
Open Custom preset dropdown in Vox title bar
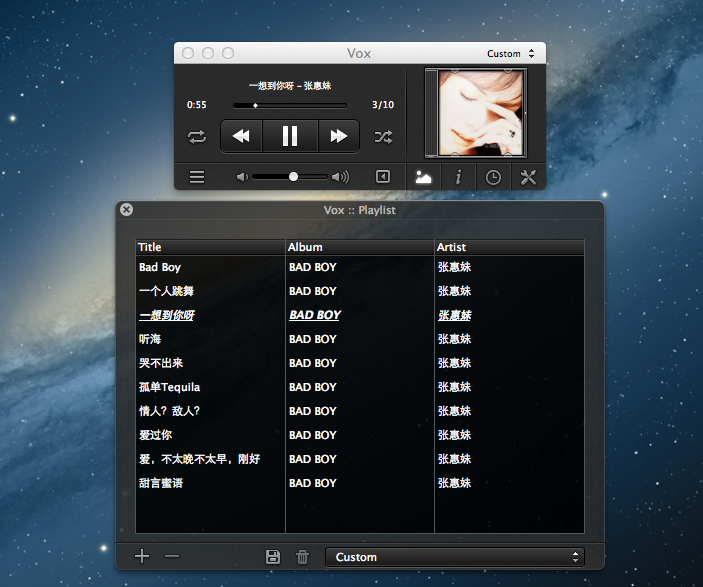click(x=511, y=54)
